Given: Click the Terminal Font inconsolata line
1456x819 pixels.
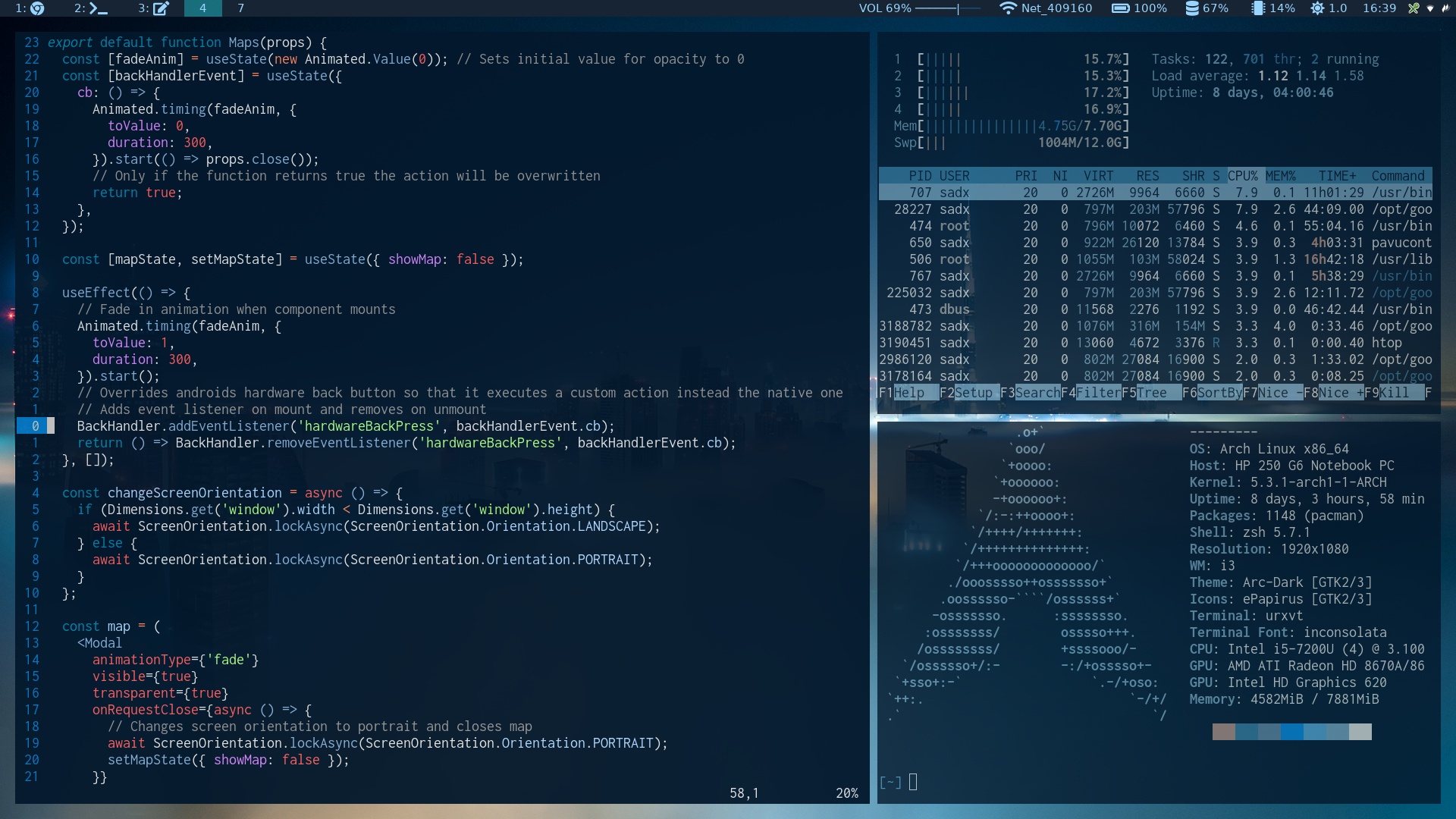Looking at the screenshot, I should point(1288,632).
